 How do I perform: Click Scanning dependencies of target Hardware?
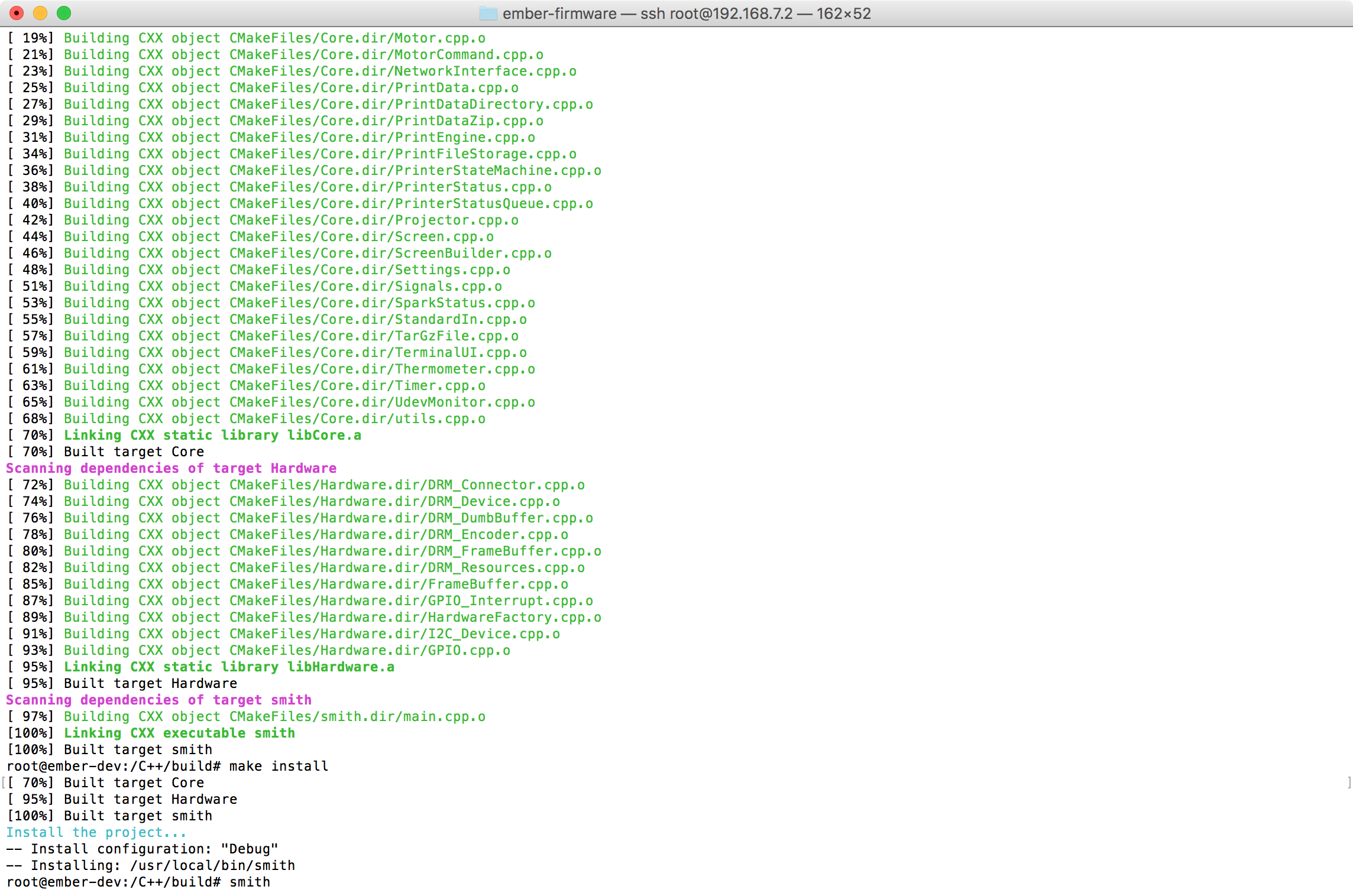tap(171, 468)
